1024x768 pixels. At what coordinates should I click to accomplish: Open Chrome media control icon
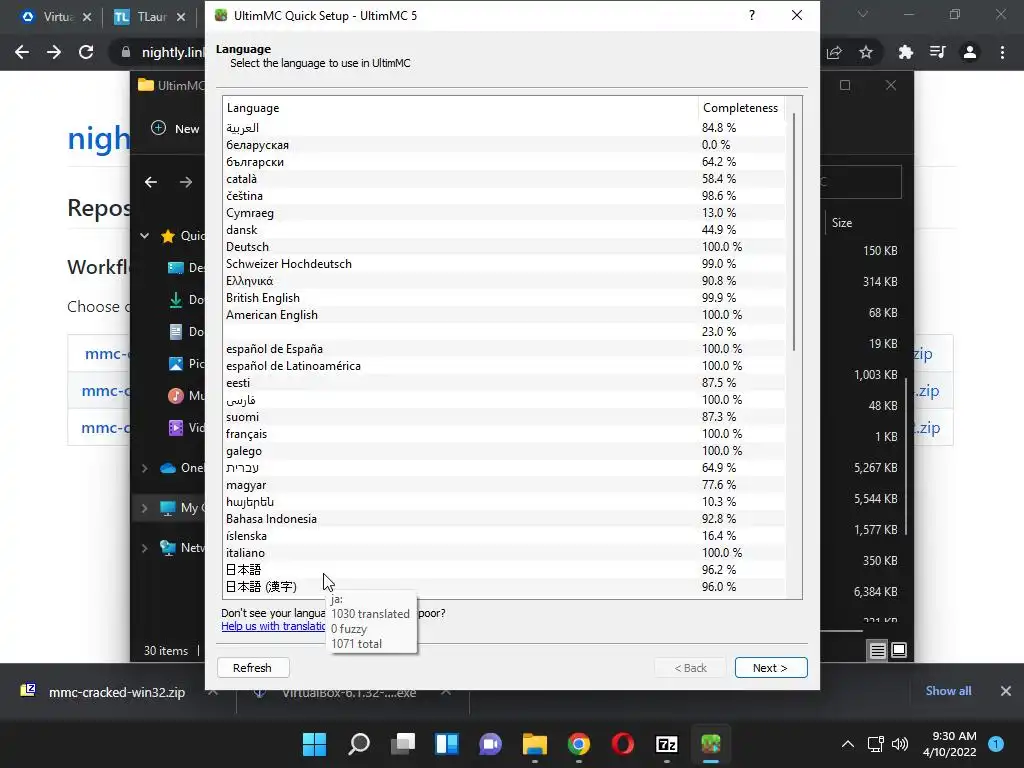[x=938, y=52]
